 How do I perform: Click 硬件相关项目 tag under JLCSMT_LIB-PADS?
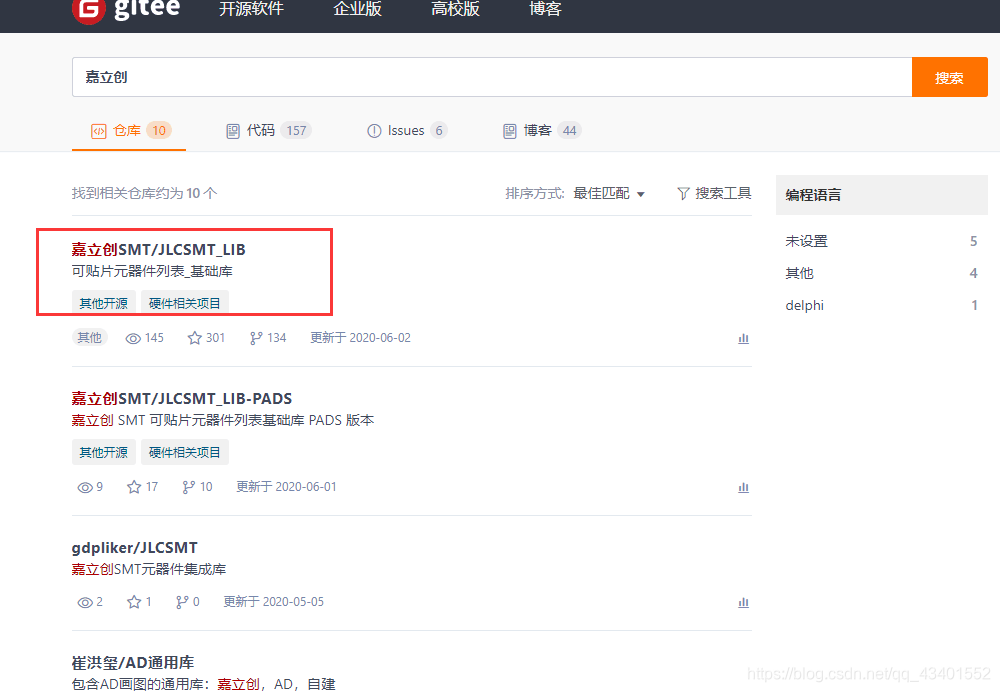[184, 452]
